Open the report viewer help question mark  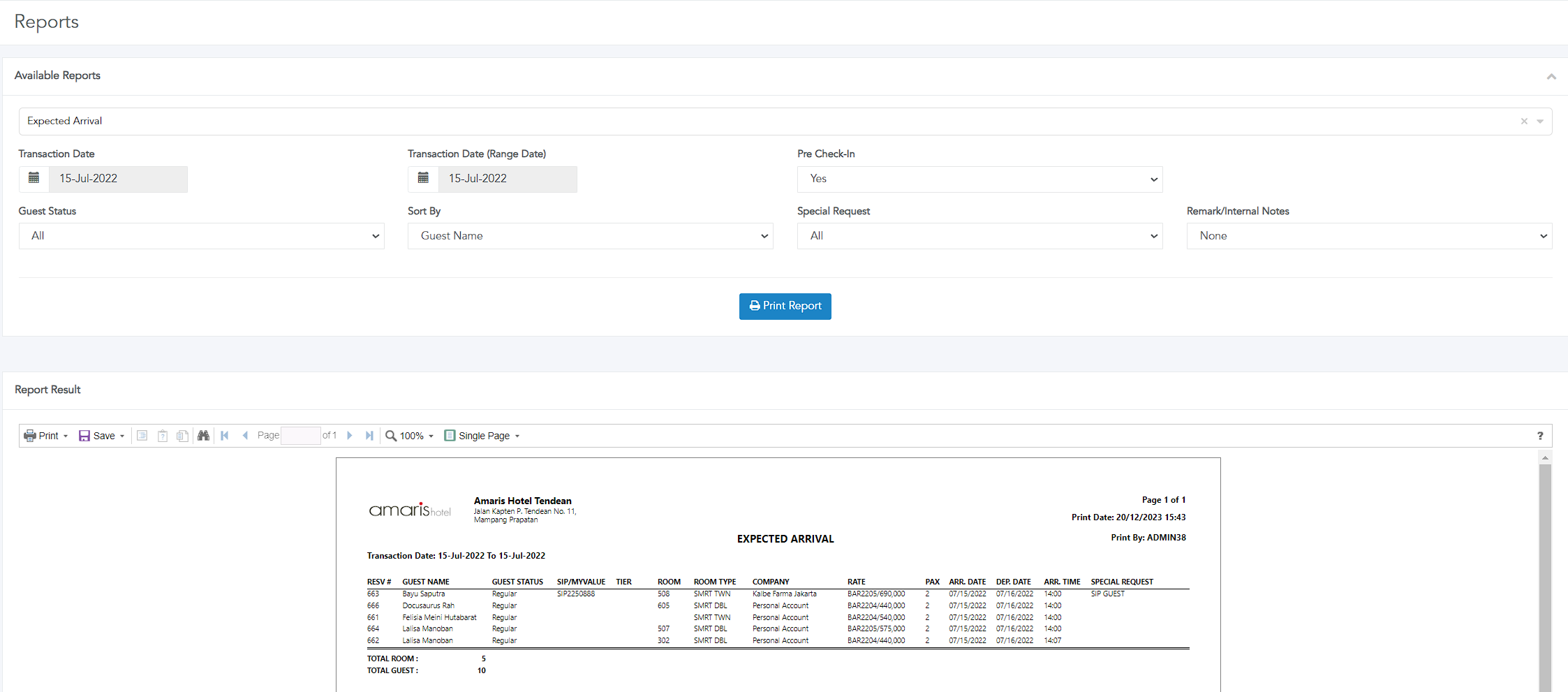(x=1540, y=436)
